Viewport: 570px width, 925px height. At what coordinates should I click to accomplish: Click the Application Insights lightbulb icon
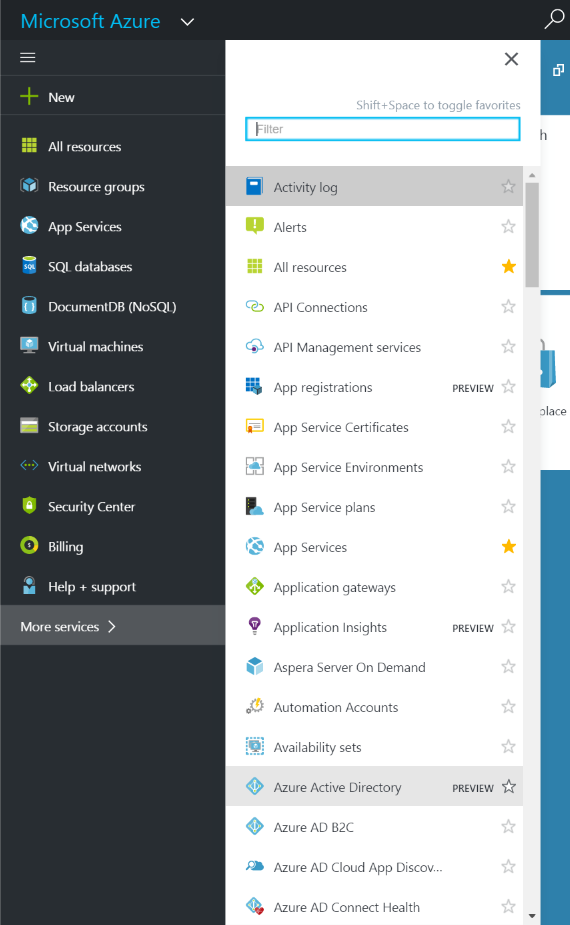(254, 626)
